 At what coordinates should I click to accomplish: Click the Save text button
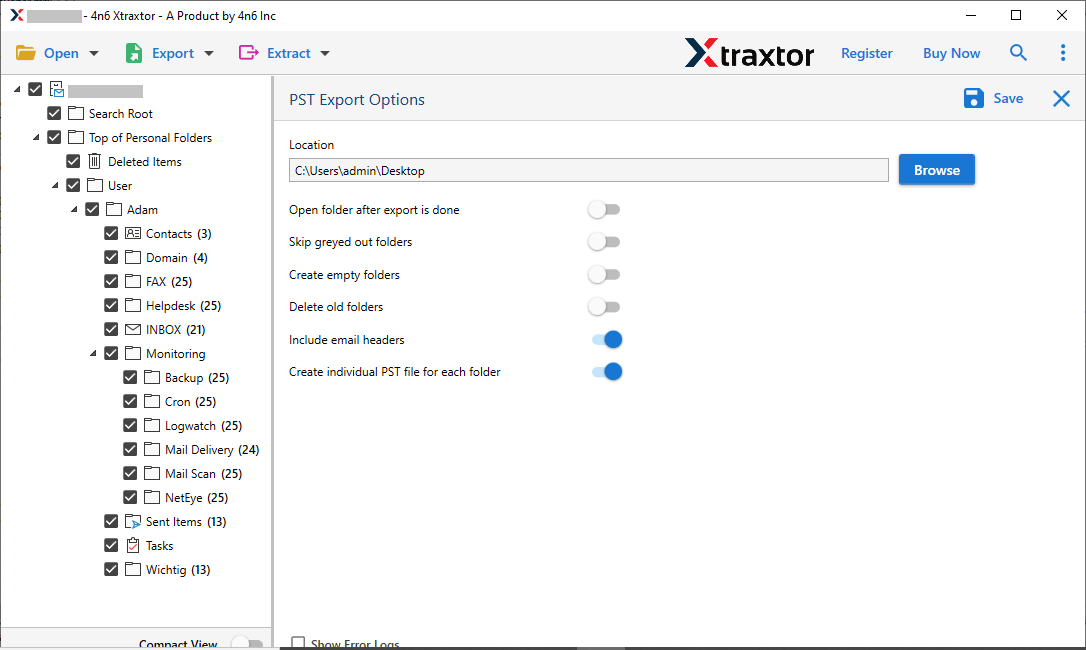click(x=1008, y=98)
